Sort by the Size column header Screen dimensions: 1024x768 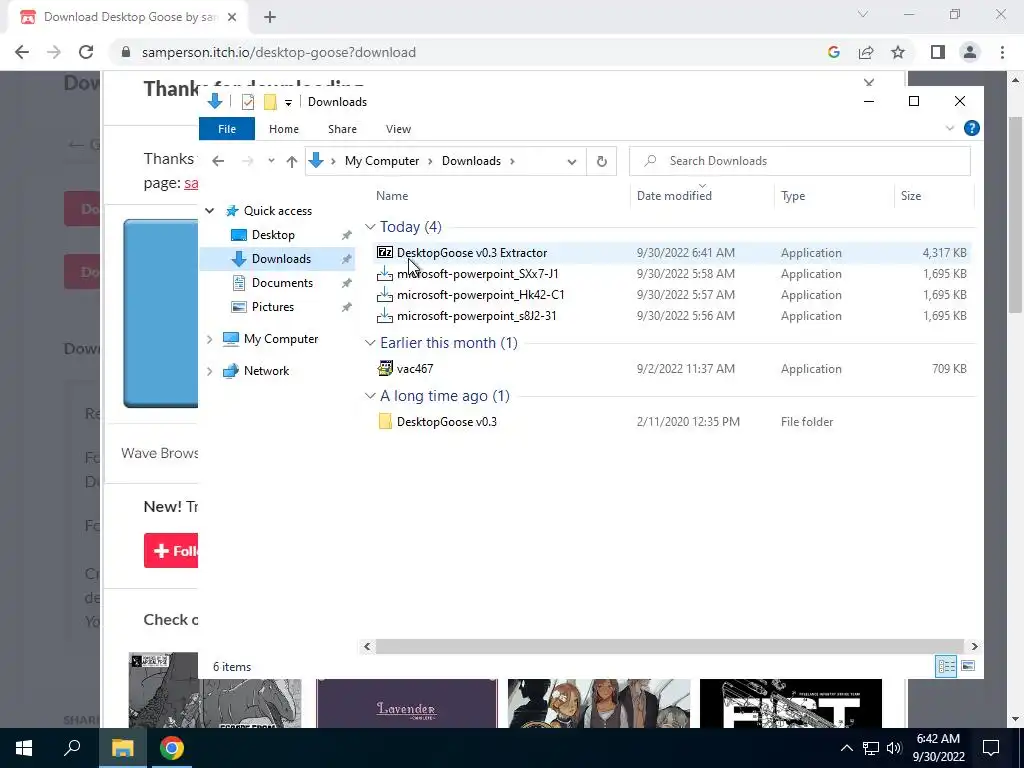point(910,196)
